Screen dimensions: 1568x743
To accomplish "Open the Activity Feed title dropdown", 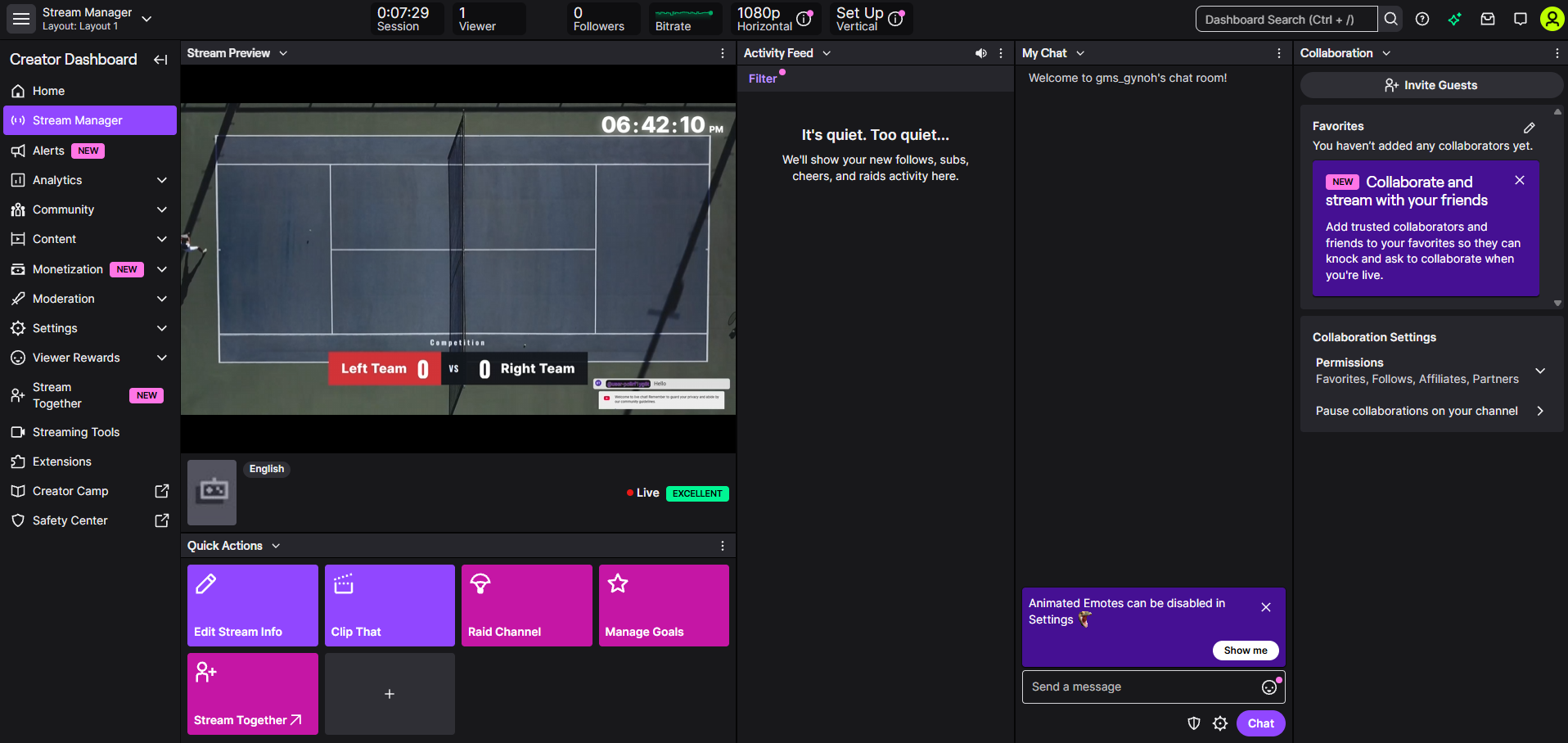I will pyautogui.click(x=827, y=53).
